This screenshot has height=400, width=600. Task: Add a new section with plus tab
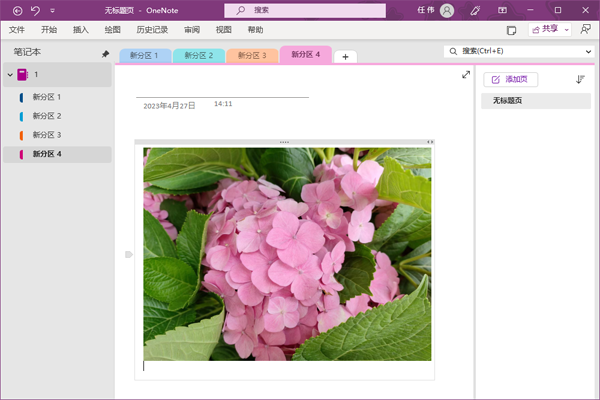pyautogui.click(x=345, y=57)
